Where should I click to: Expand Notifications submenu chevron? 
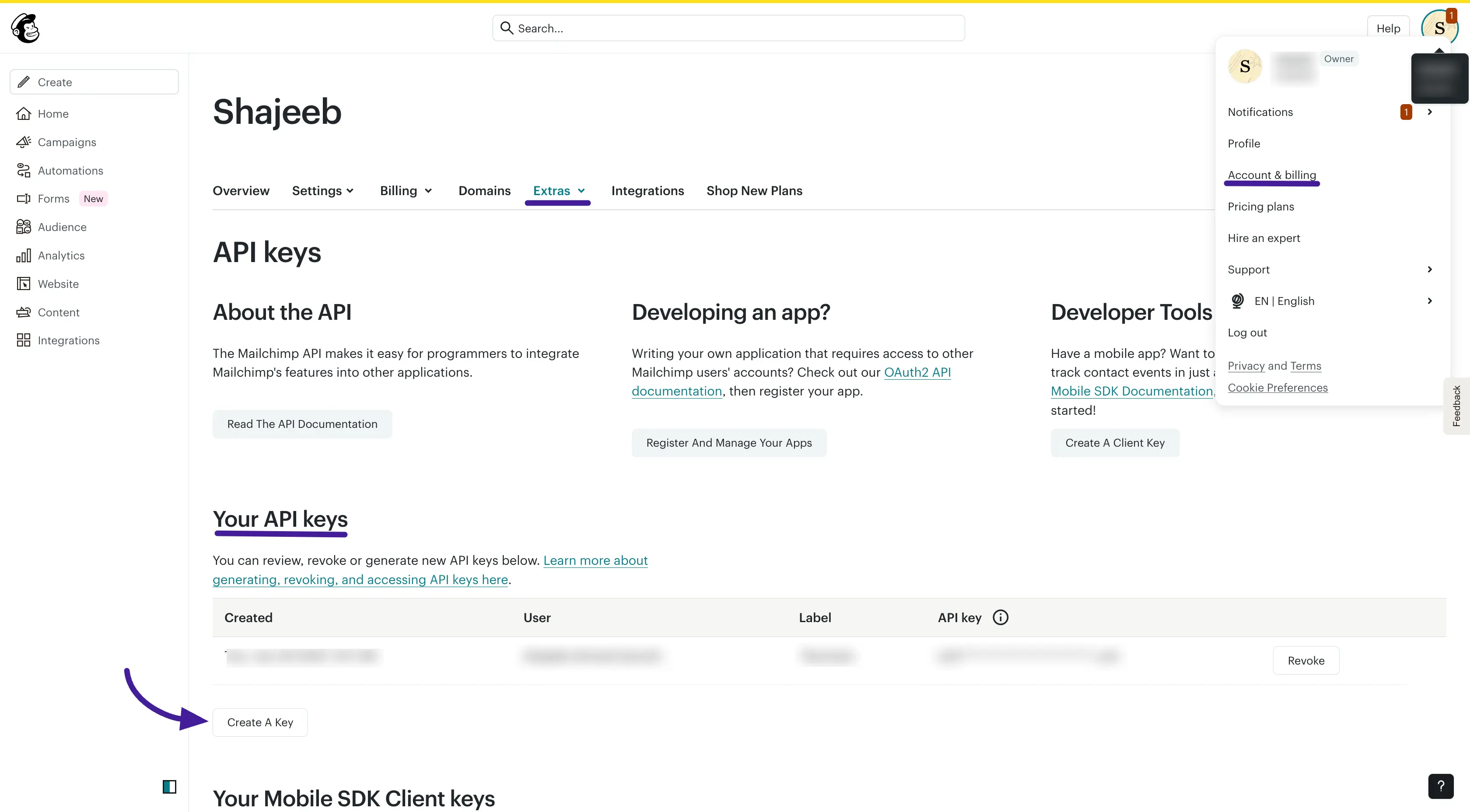click(1429, 112)
